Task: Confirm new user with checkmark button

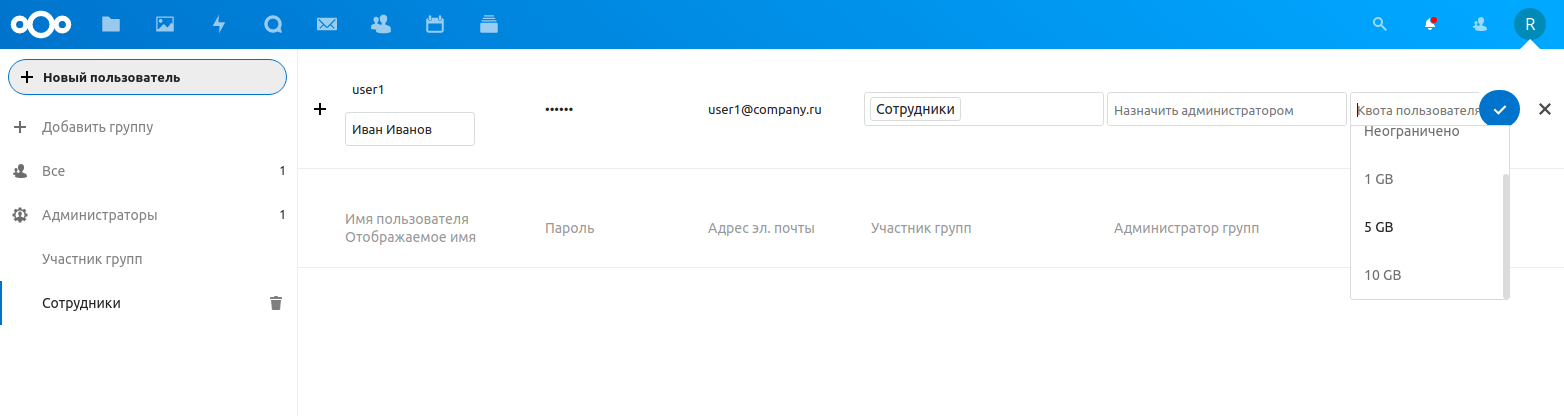Action: [x=1500, y=109]
